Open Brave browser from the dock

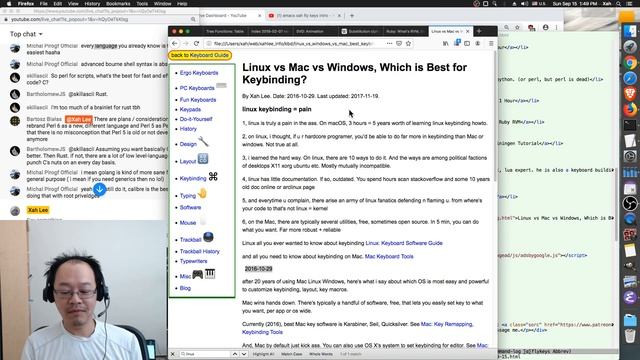(630, 93)
